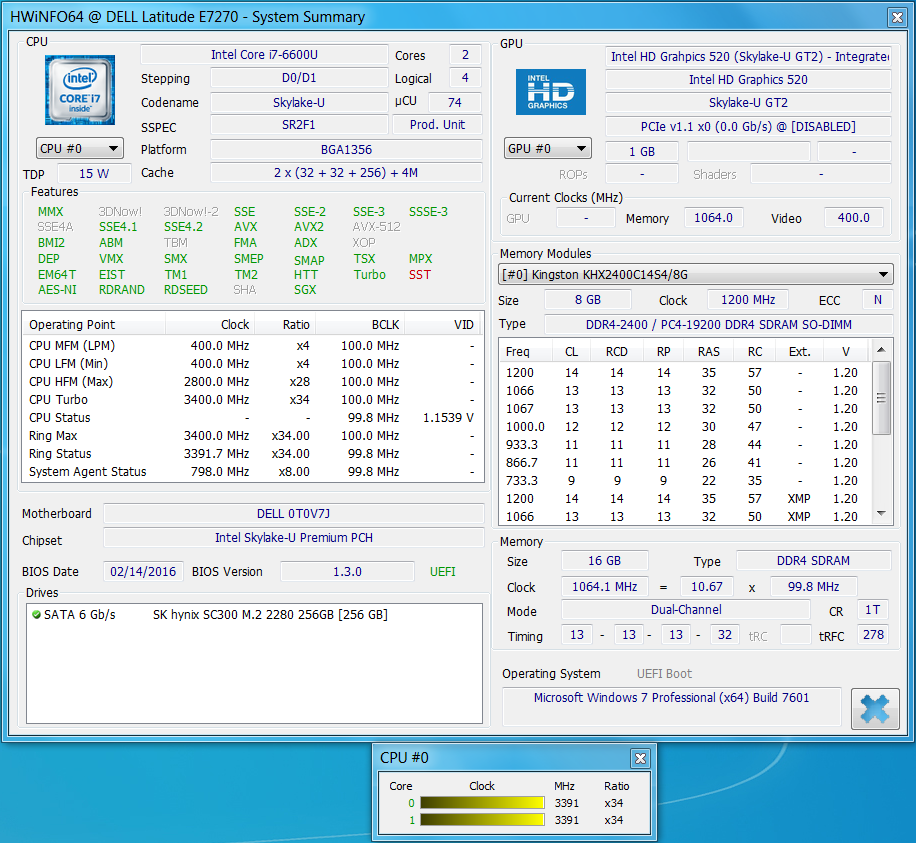This screenshot has width=916, height=843.
Task: Click the memory timings scrollbar thumb
Action: (882, 398)
